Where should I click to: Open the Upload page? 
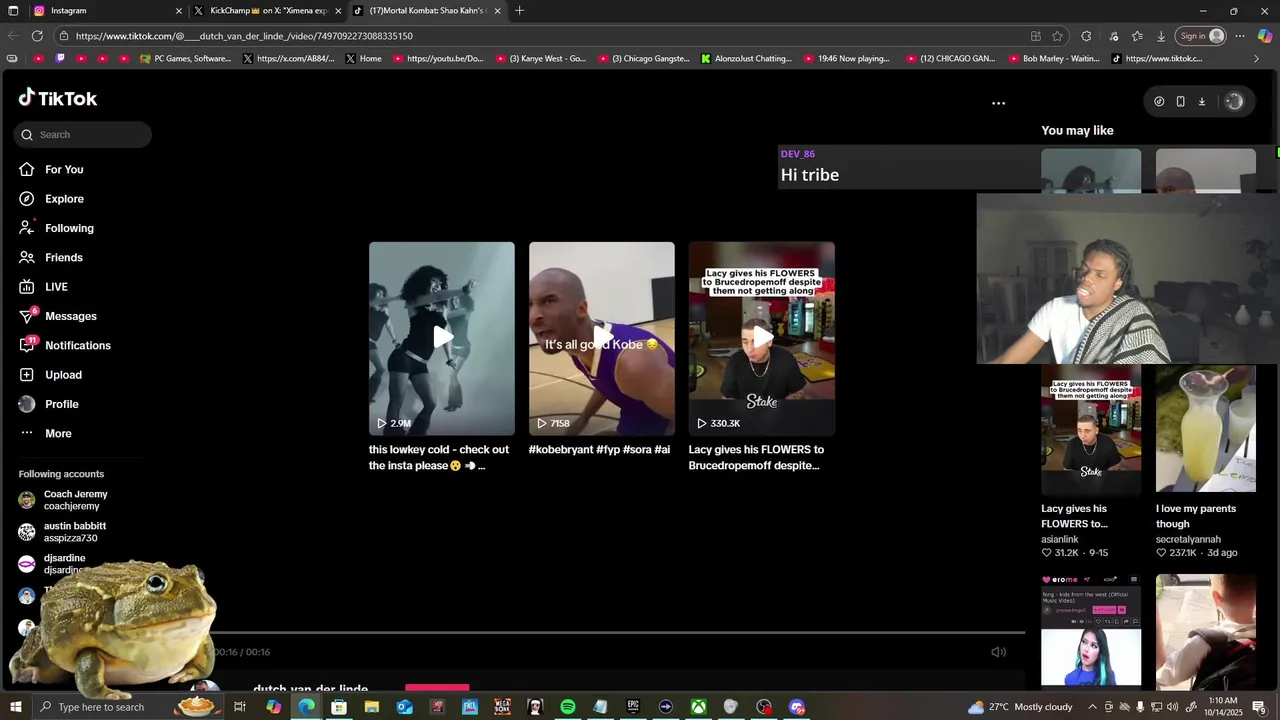(63, 375)
